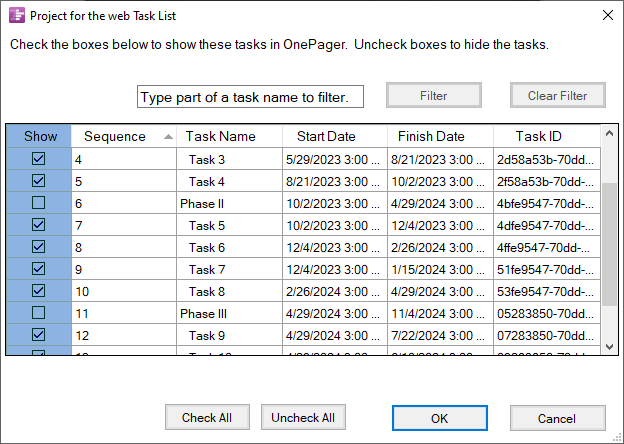Click Task ID 4ffe9547-70dd for Task 6
Image resolution: width=624 pixels, height=444 pixels.
[547, 247]
